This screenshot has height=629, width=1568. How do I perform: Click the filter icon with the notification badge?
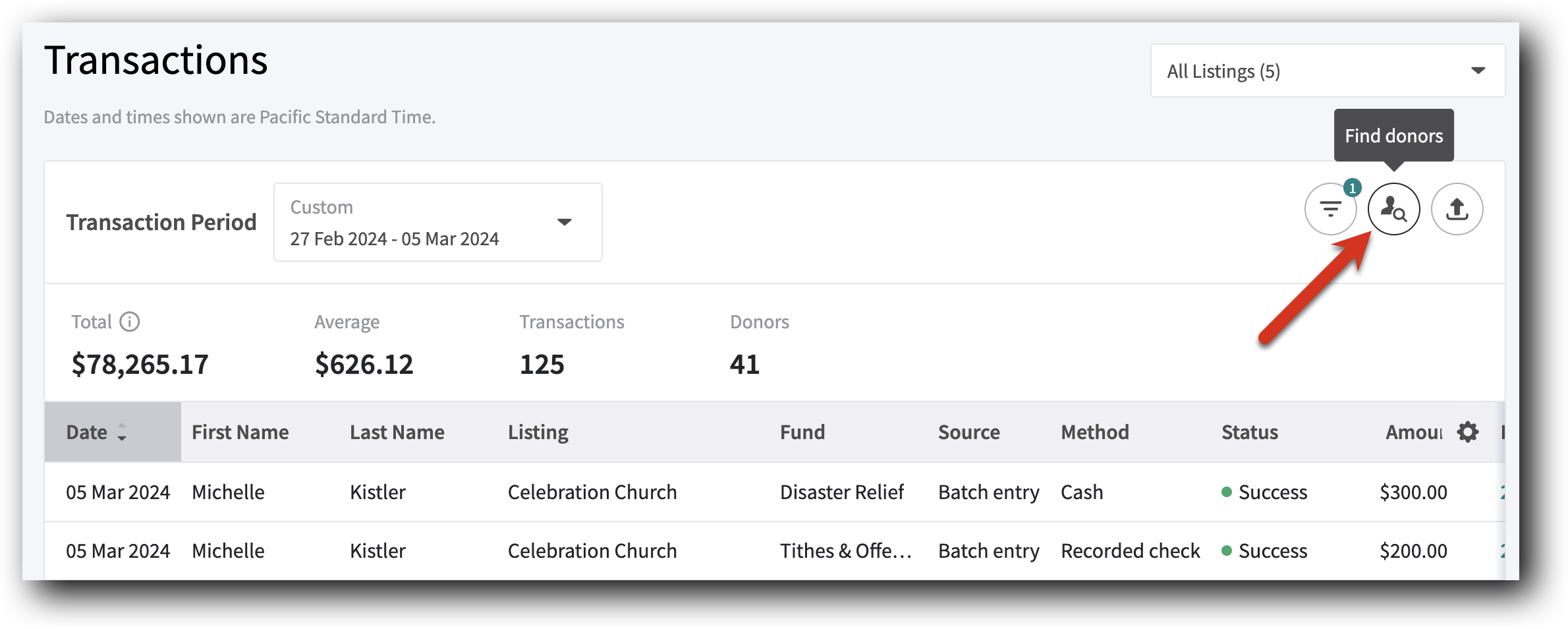tap(1330, 209)
